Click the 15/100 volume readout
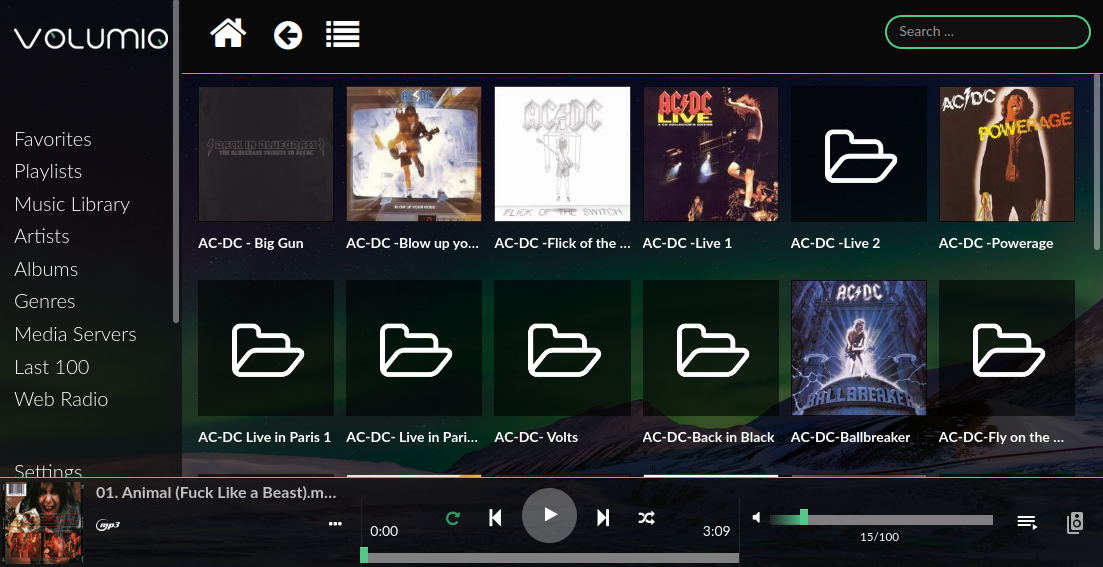Screen dimensions: 1103x567 pos(879,537)
